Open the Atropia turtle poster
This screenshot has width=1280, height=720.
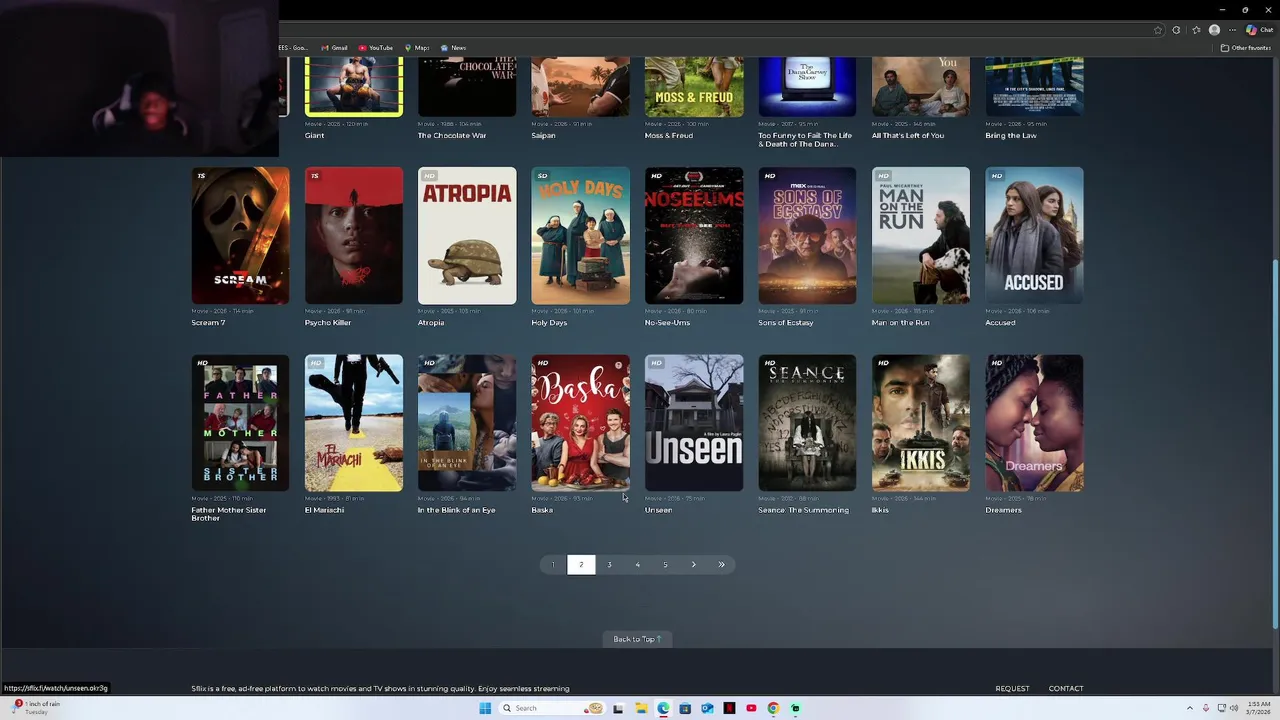pyautogui.click(x=467, y=235)
